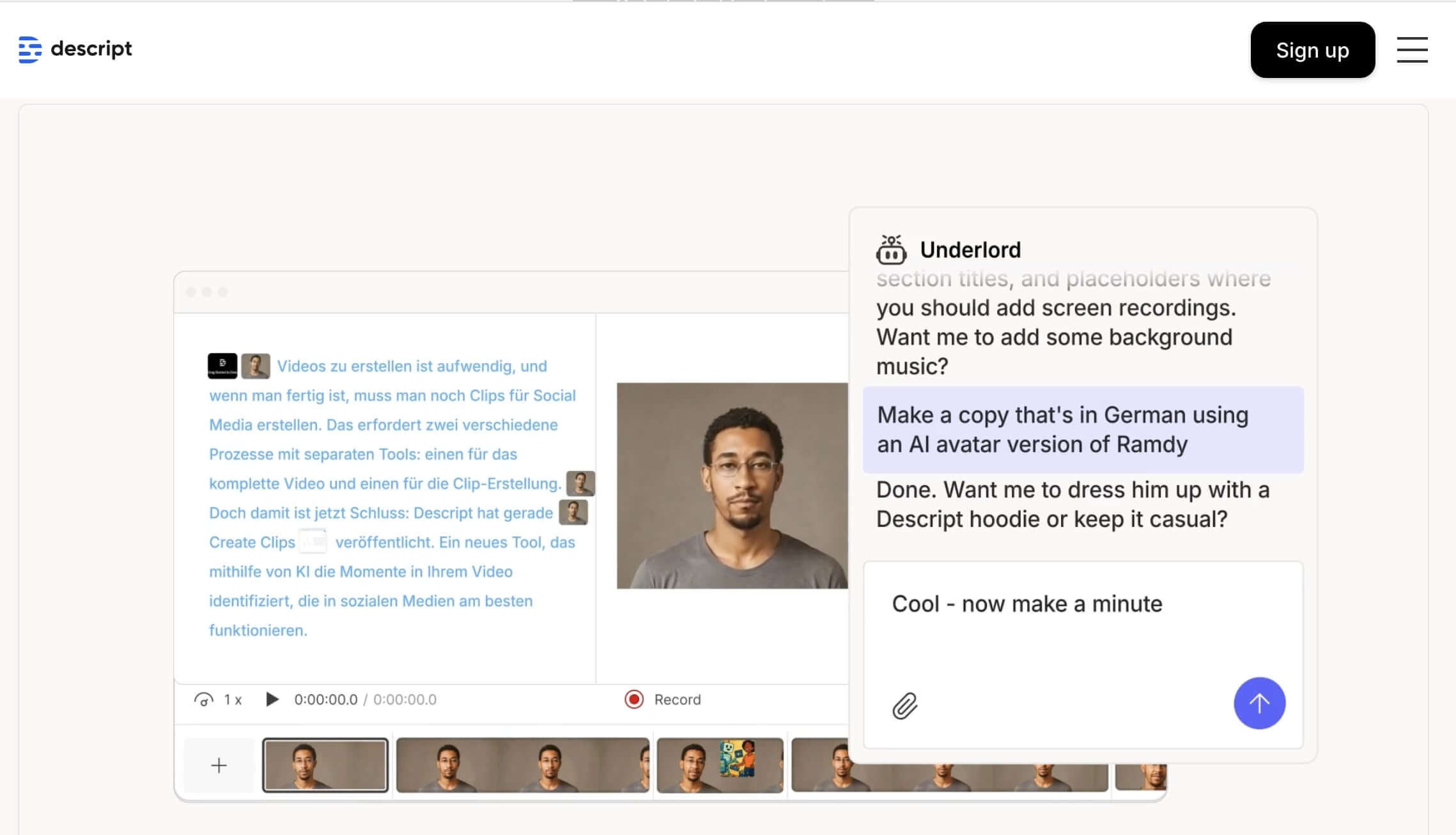Click the playback speed gauge icon
Image resolution: width=1456 pixels, height=835 pixels.
point(203,699)
